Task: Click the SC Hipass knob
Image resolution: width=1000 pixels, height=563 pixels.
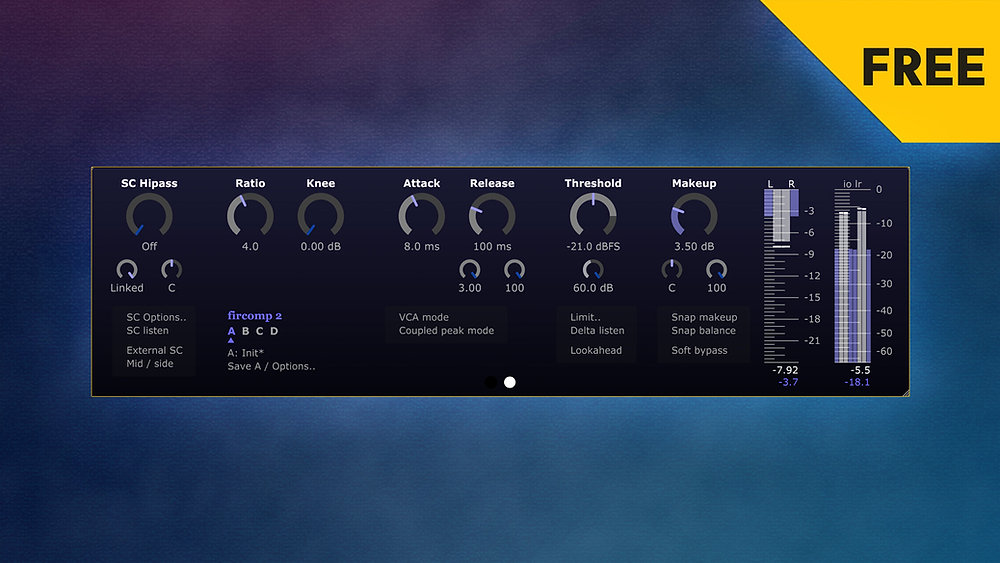Action: (149, 217)
